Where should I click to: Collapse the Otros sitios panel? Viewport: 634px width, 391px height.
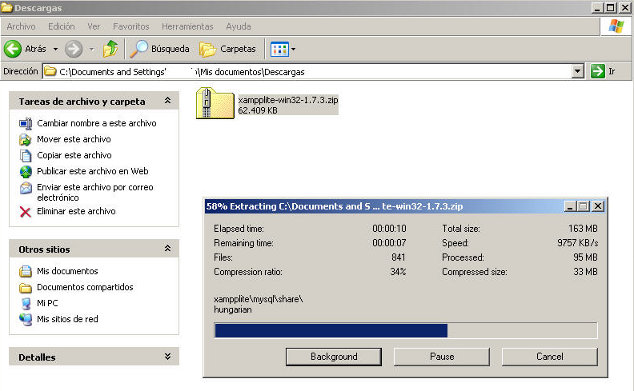pos(167,249)
